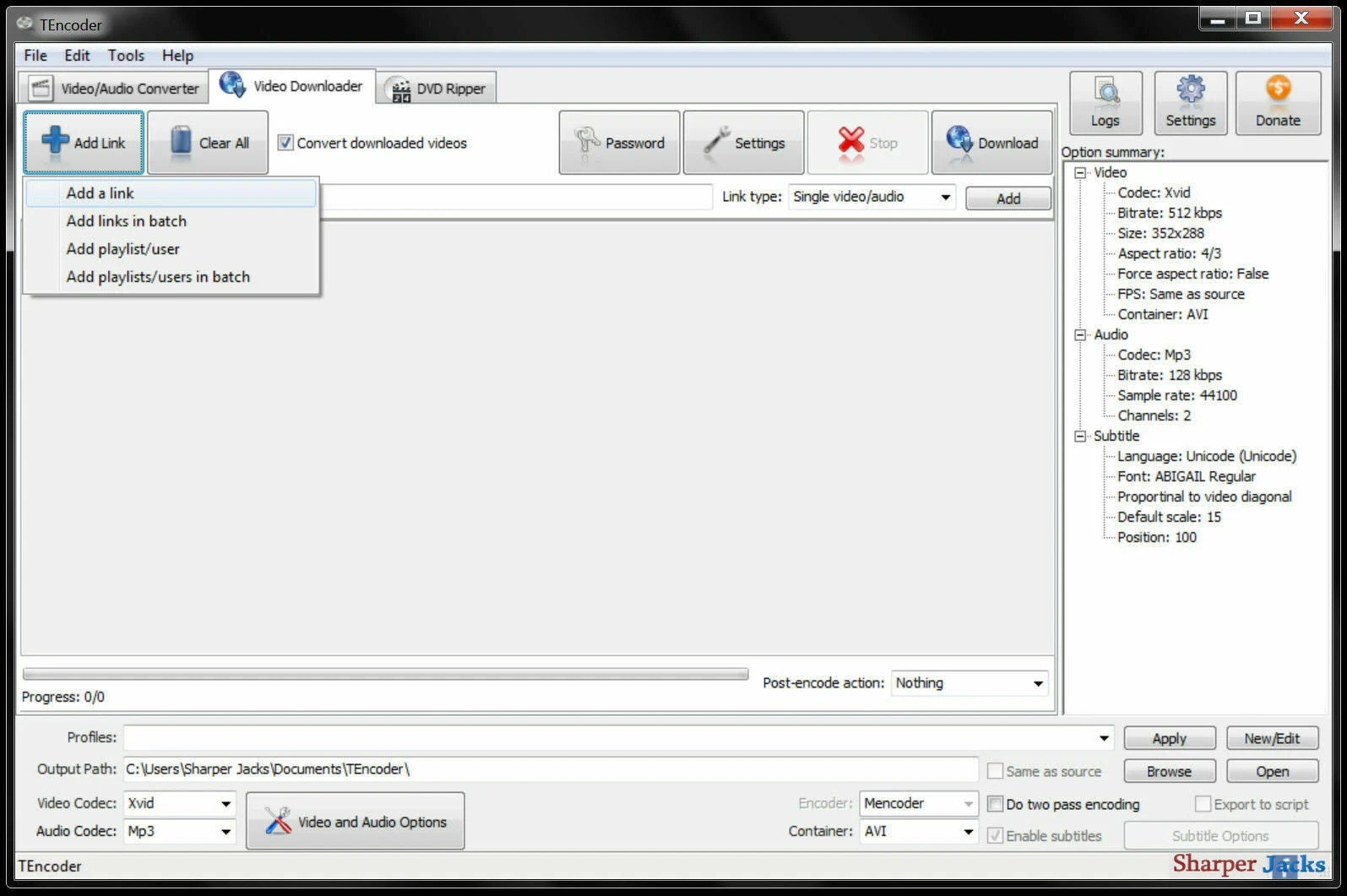The width and height of the screenshot is (1347, 896).
Task: Select Force aspect ratio: False row
Action: [1192, 274]
